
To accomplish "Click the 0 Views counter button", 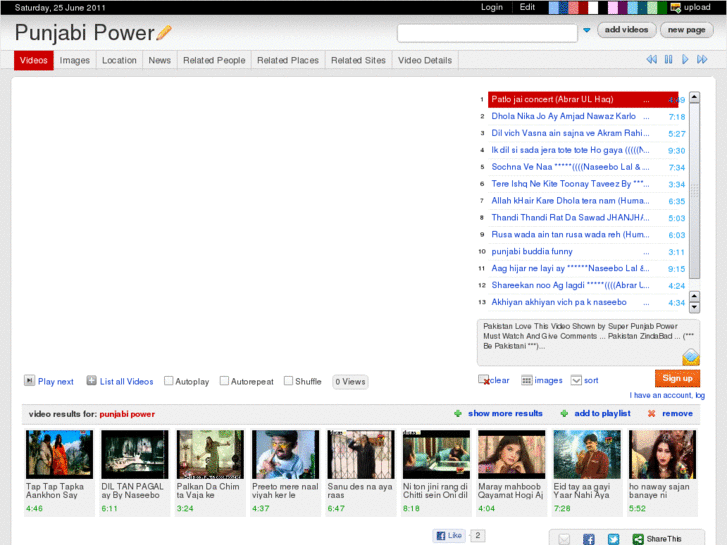I will click(x=350, y=382).
